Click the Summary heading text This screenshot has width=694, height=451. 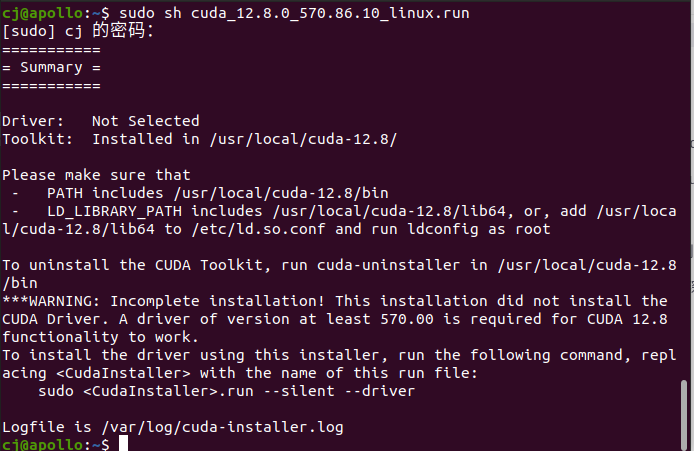coord(51,68)
